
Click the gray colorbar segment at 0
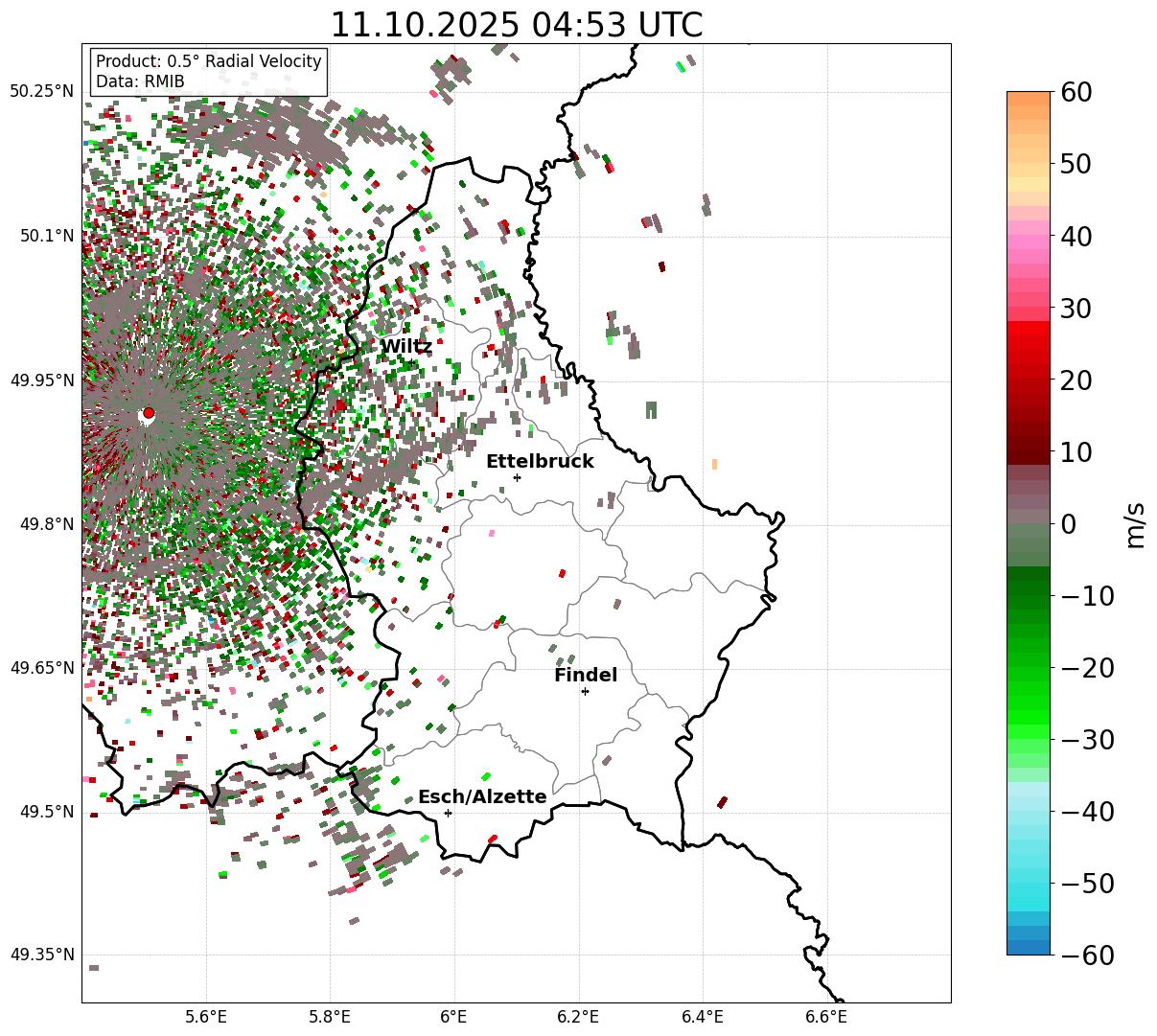pos(1029,518)
